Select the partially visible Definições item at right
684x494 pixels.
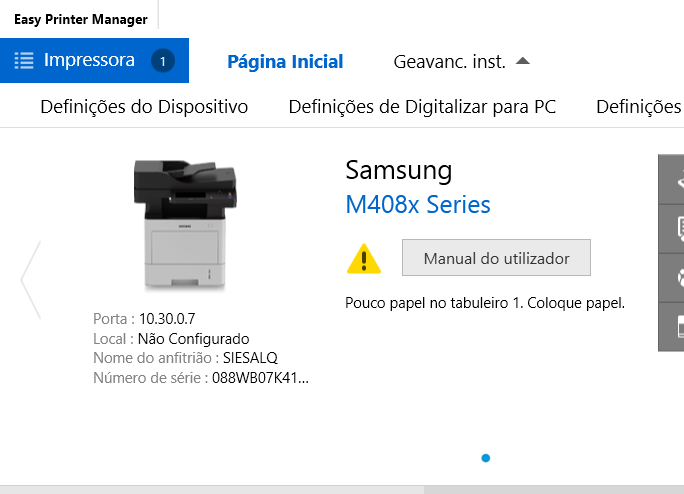point(640,107)
